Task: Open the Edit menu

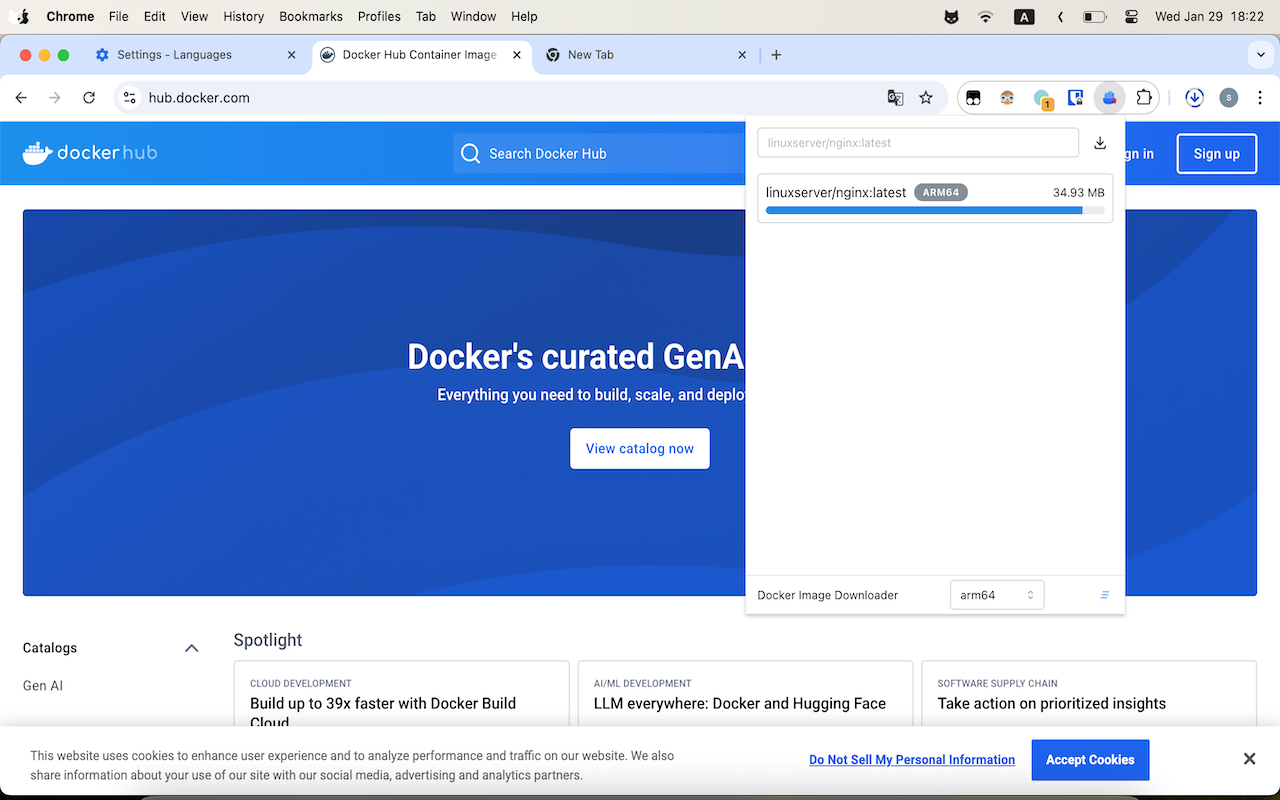Action: coord(155,16)
